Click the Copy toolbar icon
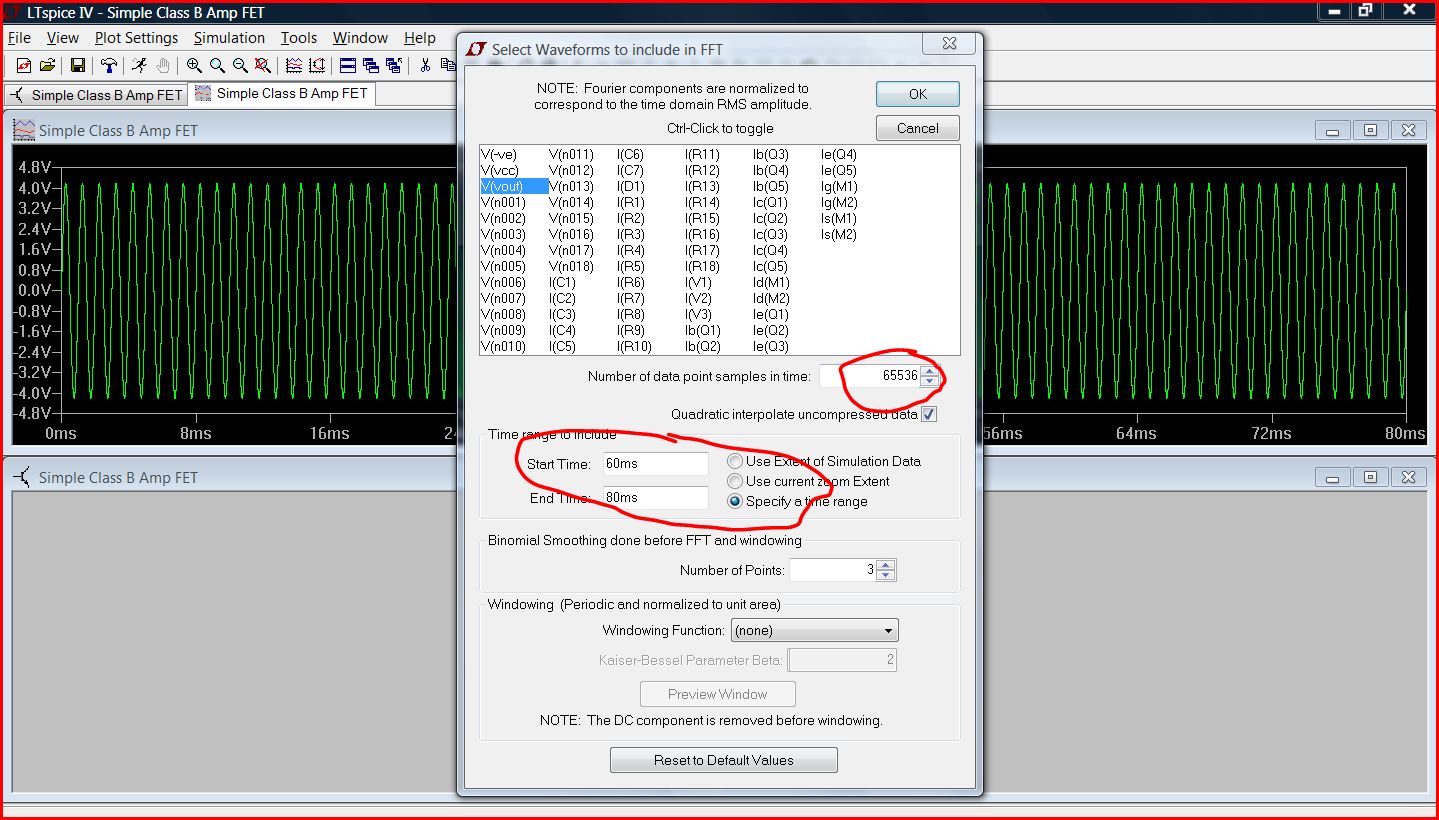This screenshot has width=1439, height=820. pyautogui.click(x=447, y=65)
